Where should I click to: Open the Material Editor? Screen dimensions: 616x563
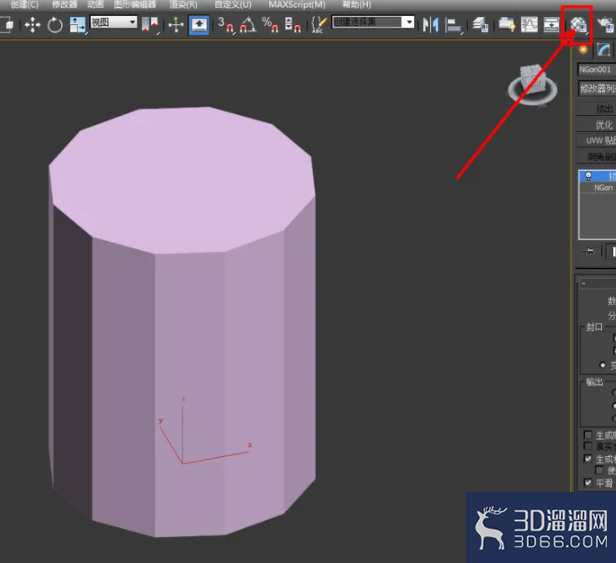coord(578,24)
